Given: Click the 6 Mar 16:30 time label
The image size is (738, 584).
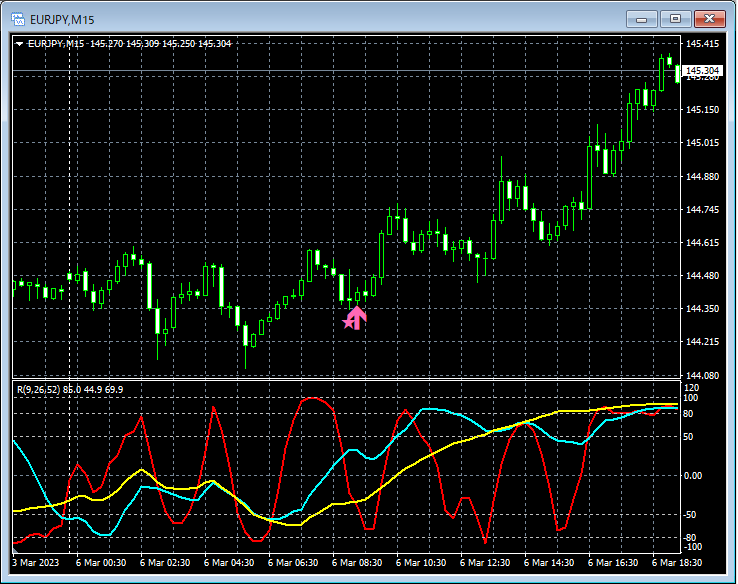Looking at the screenshot, I should (x=613, y=563).
